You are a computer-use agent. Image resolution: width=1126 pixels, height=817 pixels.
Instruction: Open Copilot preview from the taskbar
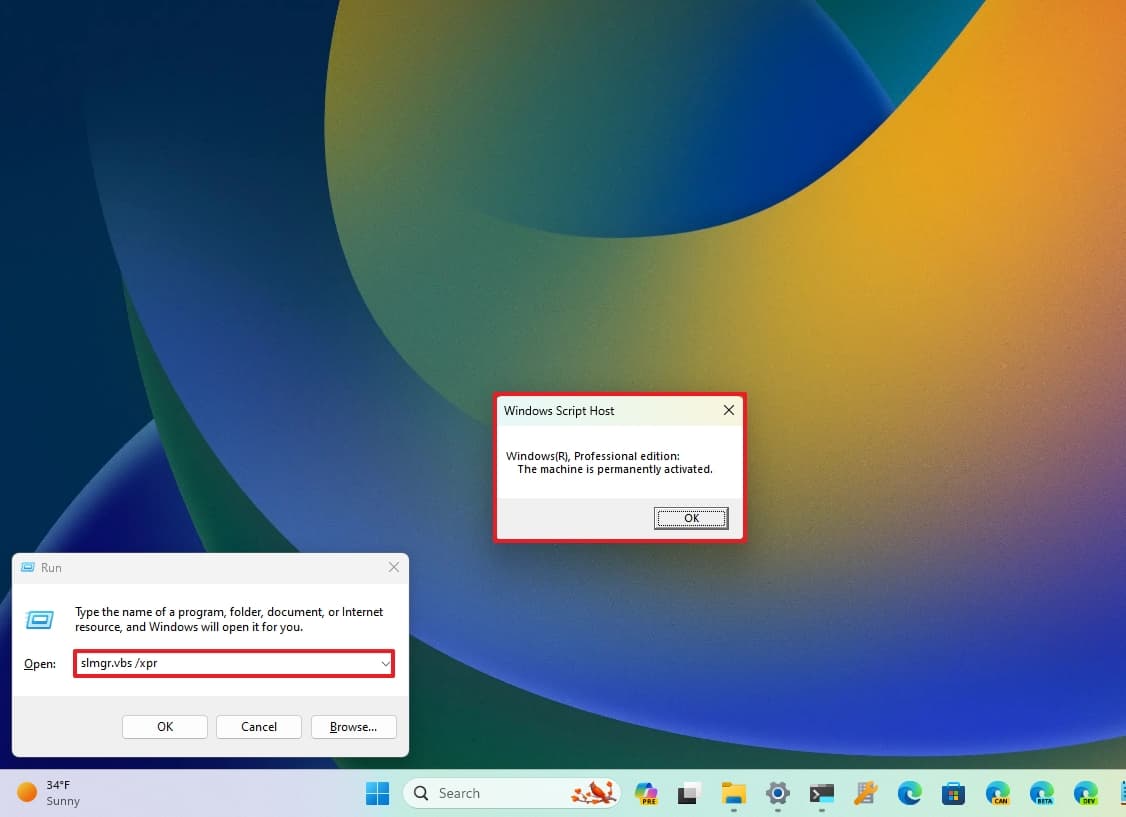pos(646,793)
